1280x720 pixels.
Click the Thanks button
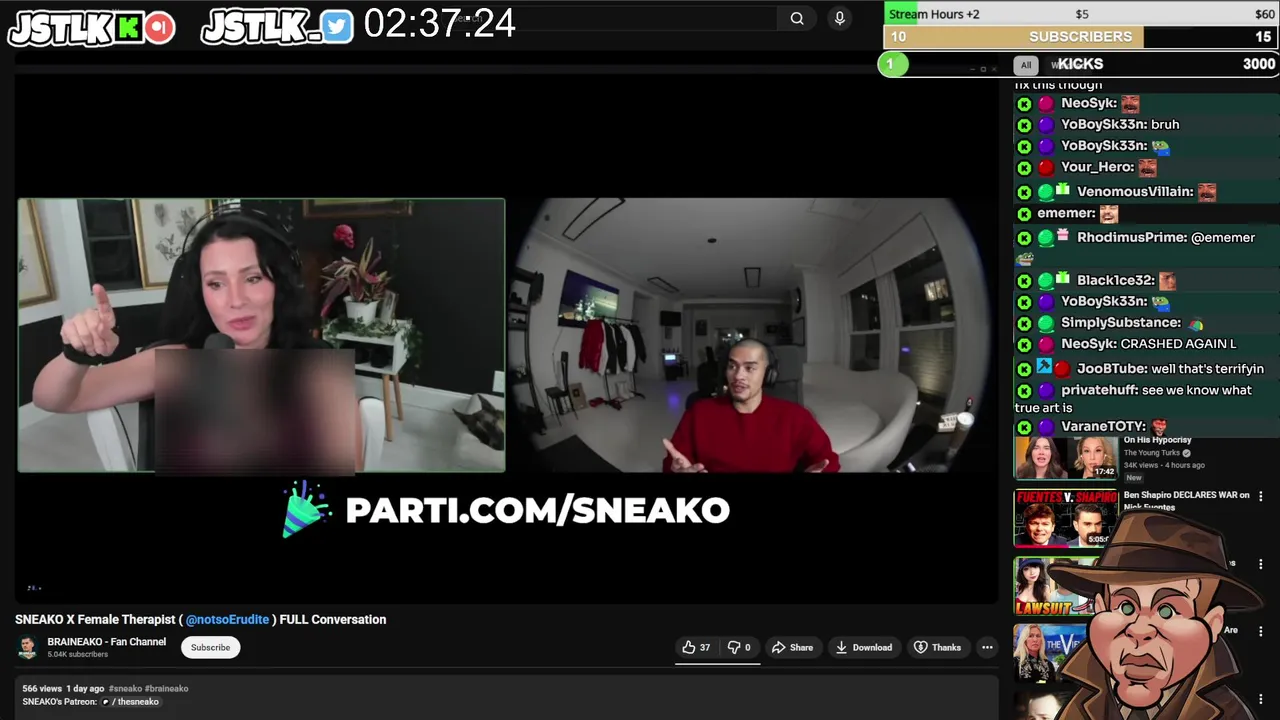[937, 647]
